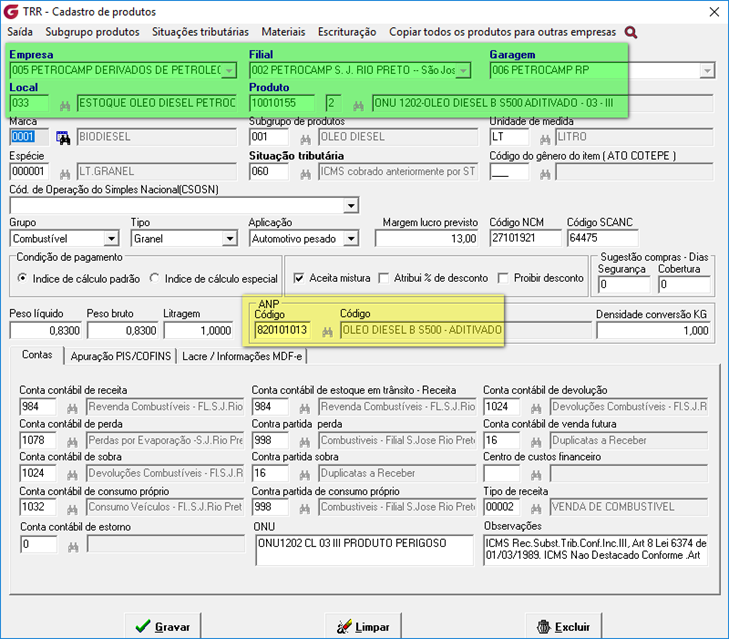Open ANP Código lookup binoculars
Image resolution: width=729 pixels, height=639 pixels.
pos(327,332)
